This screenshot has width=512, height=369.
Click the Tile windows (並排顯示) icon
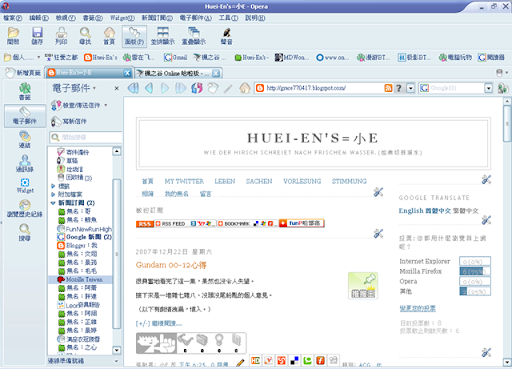tap(163, 36)
